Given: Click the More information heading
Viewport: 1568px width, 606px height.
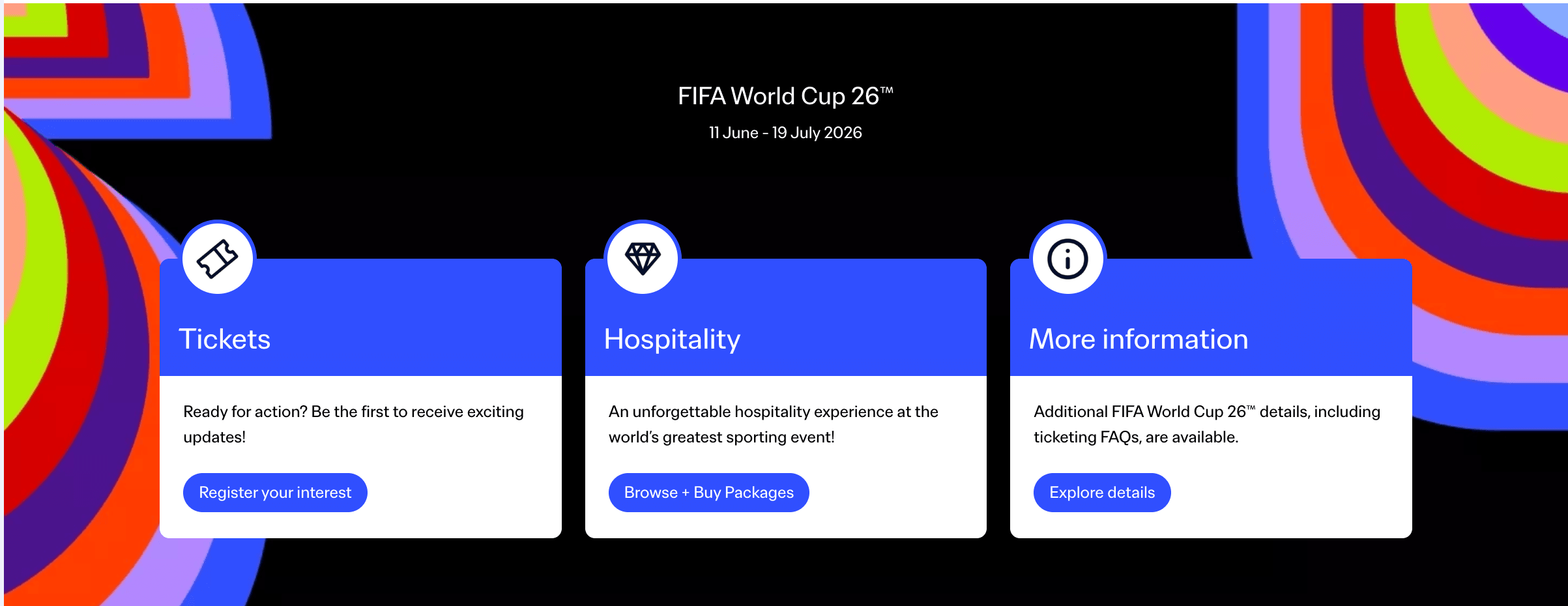Looking at the screenshot, I should (x=1138, y=339).
